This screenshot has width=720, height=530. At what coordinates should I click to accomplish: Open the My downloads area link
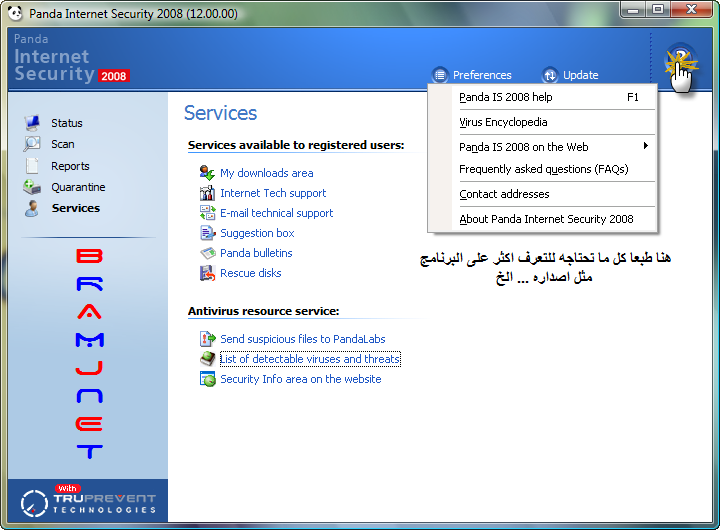tap(267, 173)
